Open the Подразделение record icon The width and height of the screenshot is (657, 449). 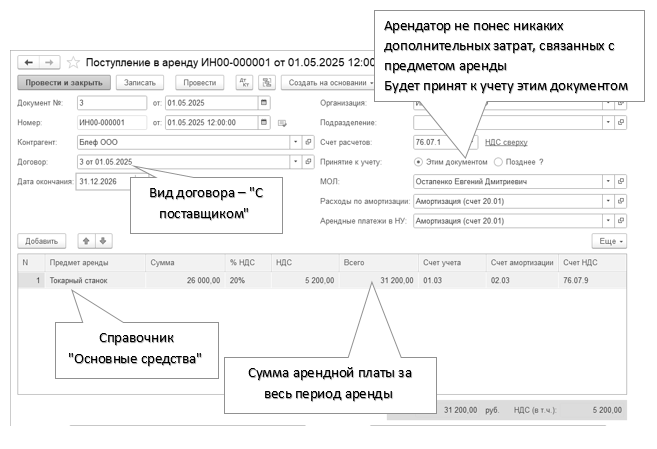tap(621, 122)
